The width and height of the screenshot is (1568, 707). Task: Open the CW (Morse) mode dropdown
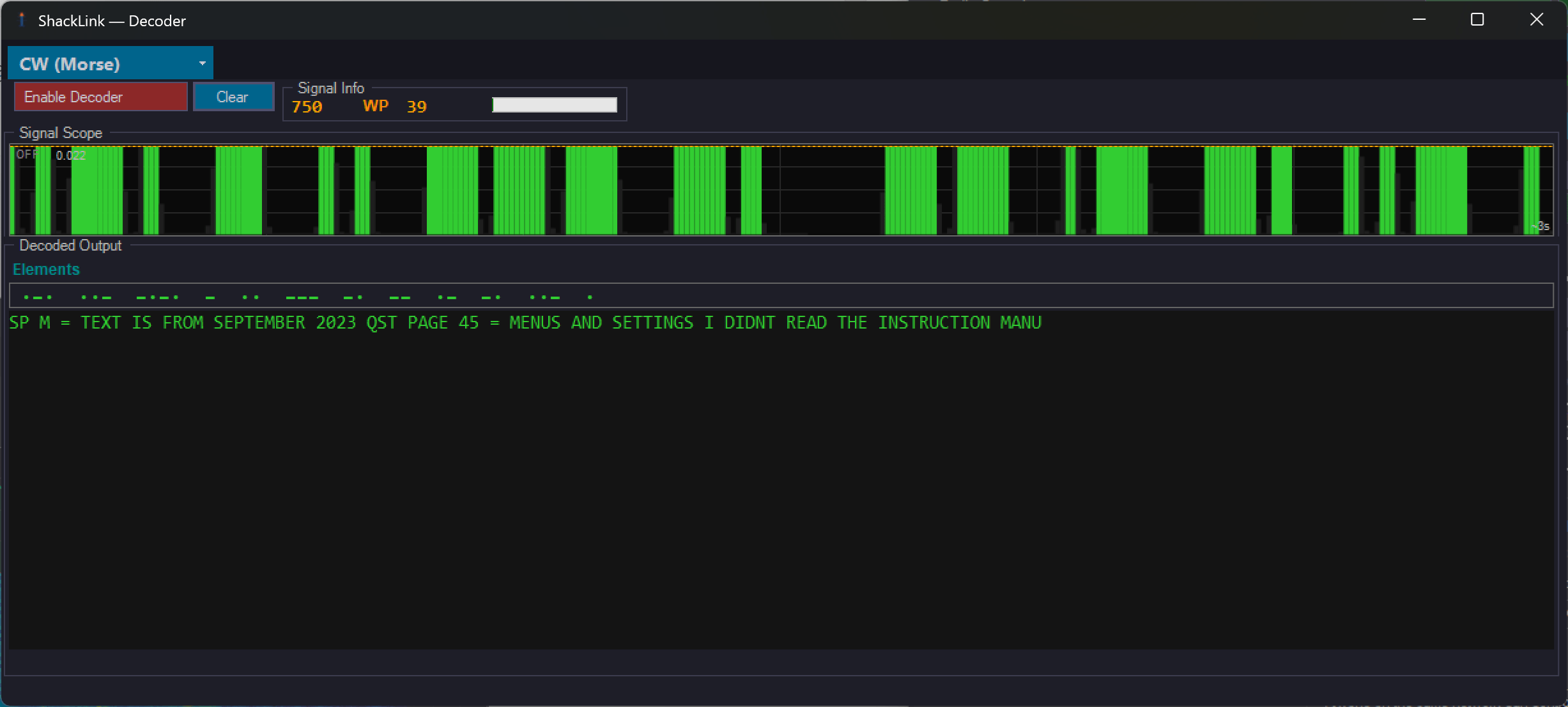110,63
